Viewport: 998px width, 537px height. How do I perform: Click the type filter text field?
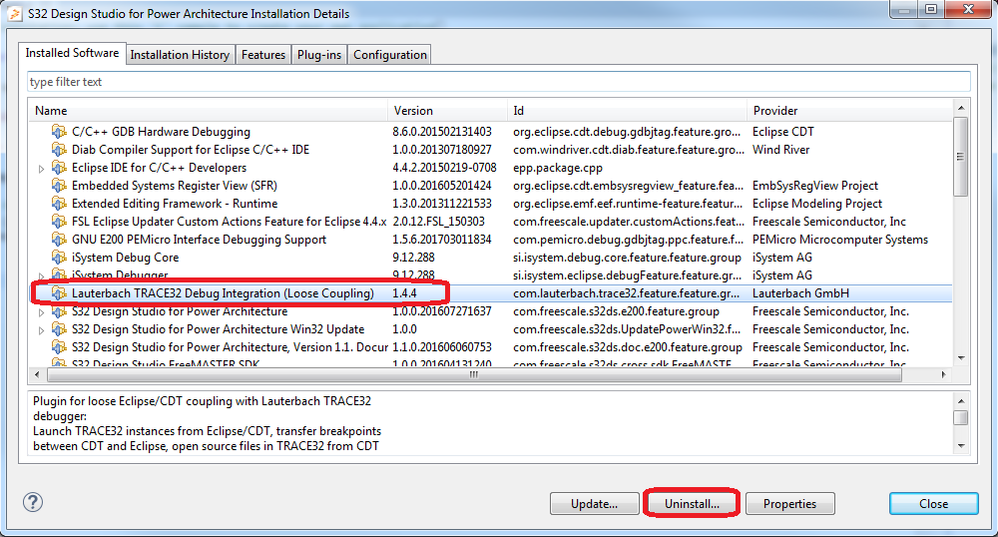(x=498, y=81)
